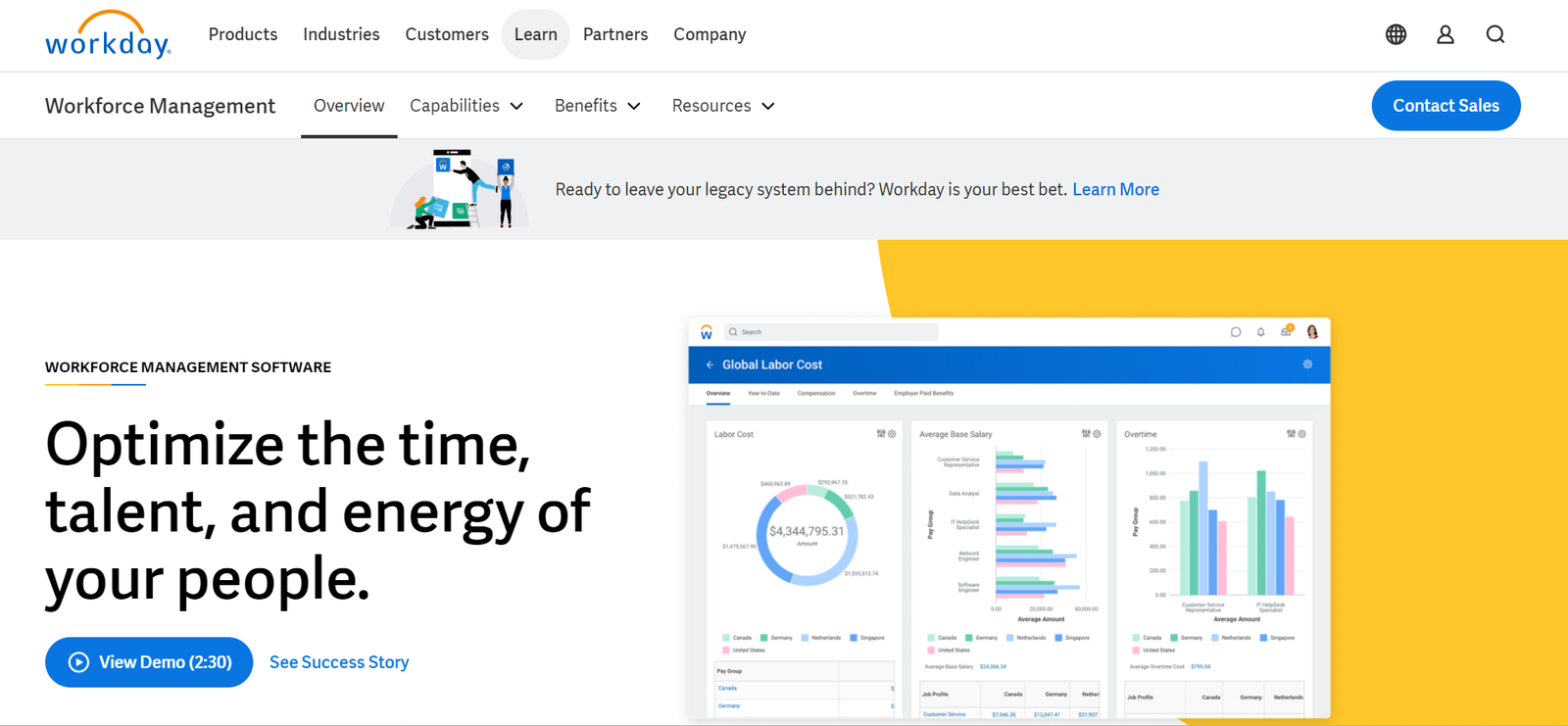The height and width of the screenshot is (726, 1568).
Task: Open the See Success Story link
Action: [339, 662]
